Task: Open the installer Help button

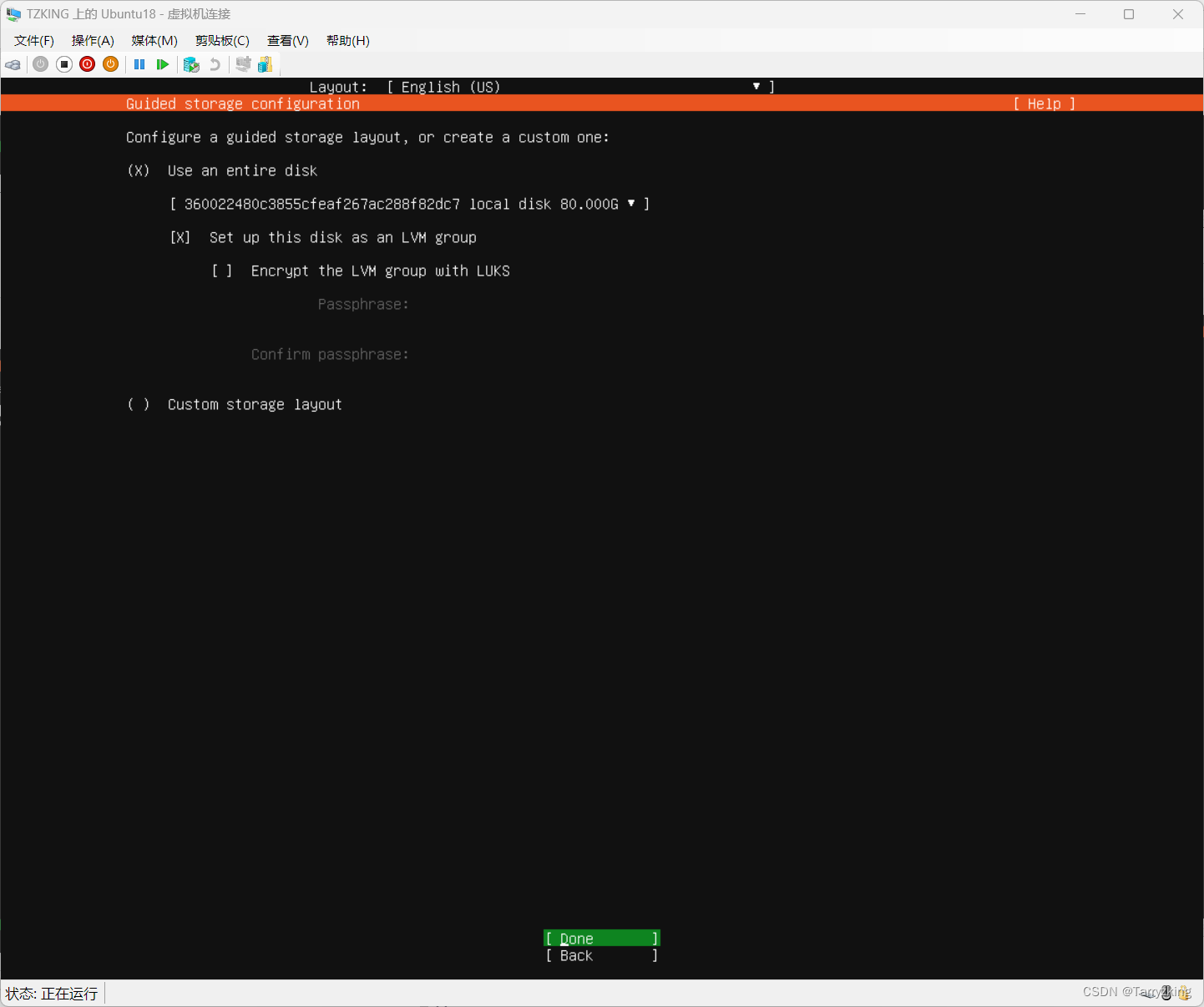Action: tap(1045, 104)
